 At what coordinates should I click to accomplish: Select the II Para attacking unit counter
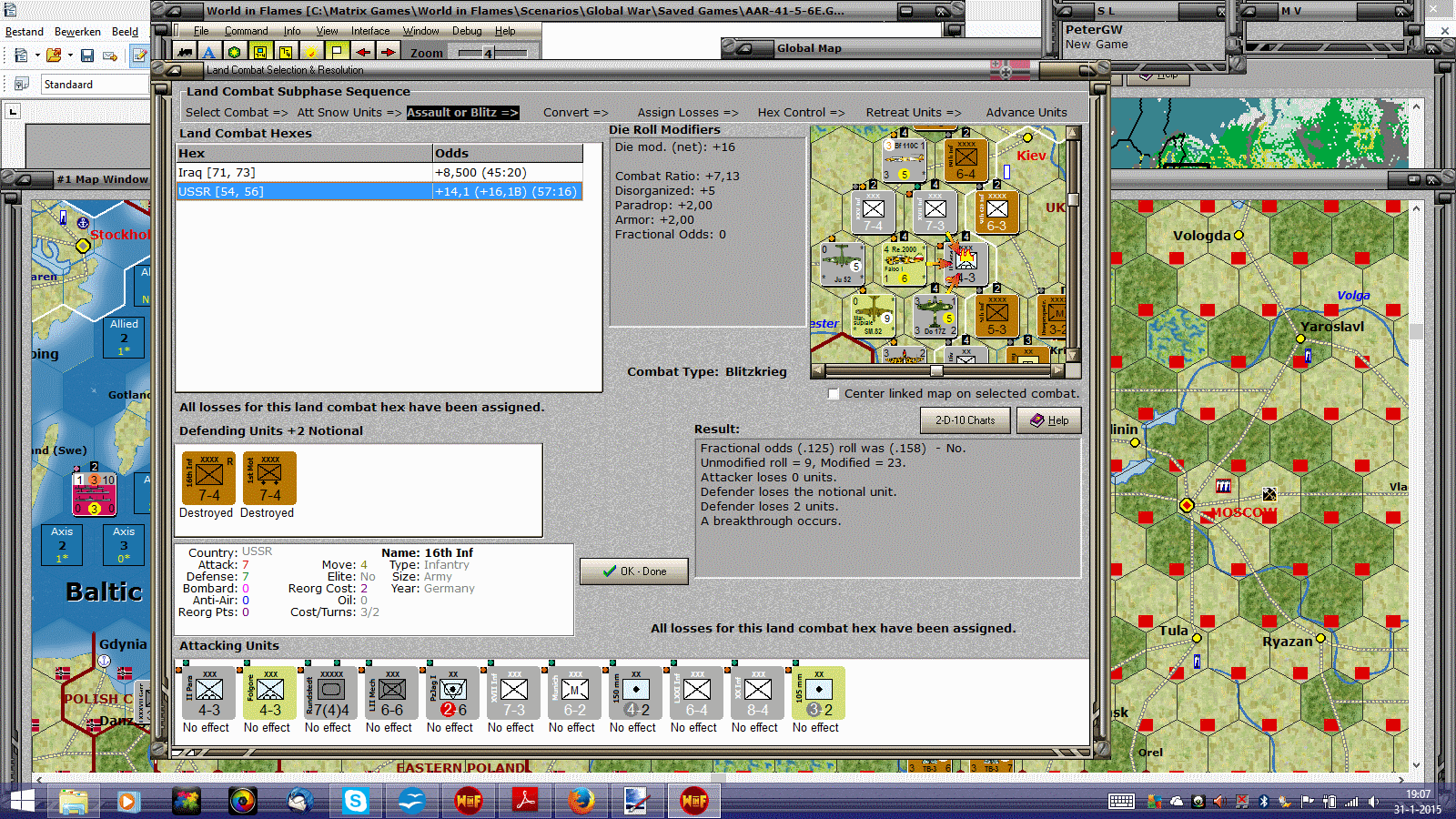coord(207,693)
